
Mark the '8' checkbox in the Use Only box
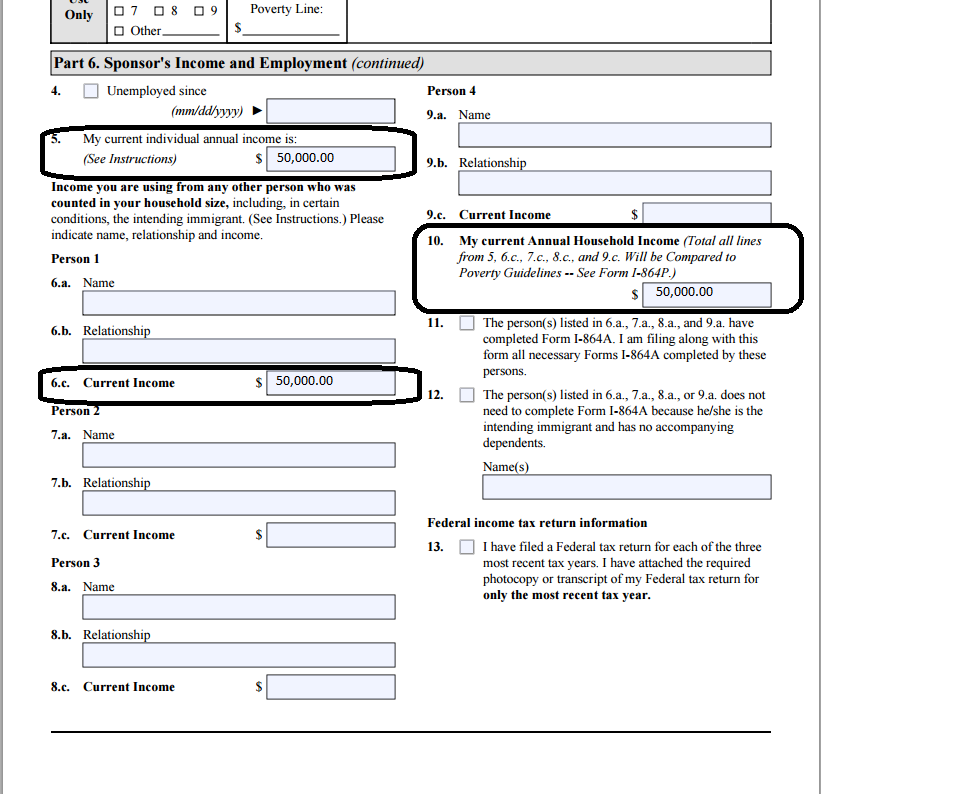[159, 11]
